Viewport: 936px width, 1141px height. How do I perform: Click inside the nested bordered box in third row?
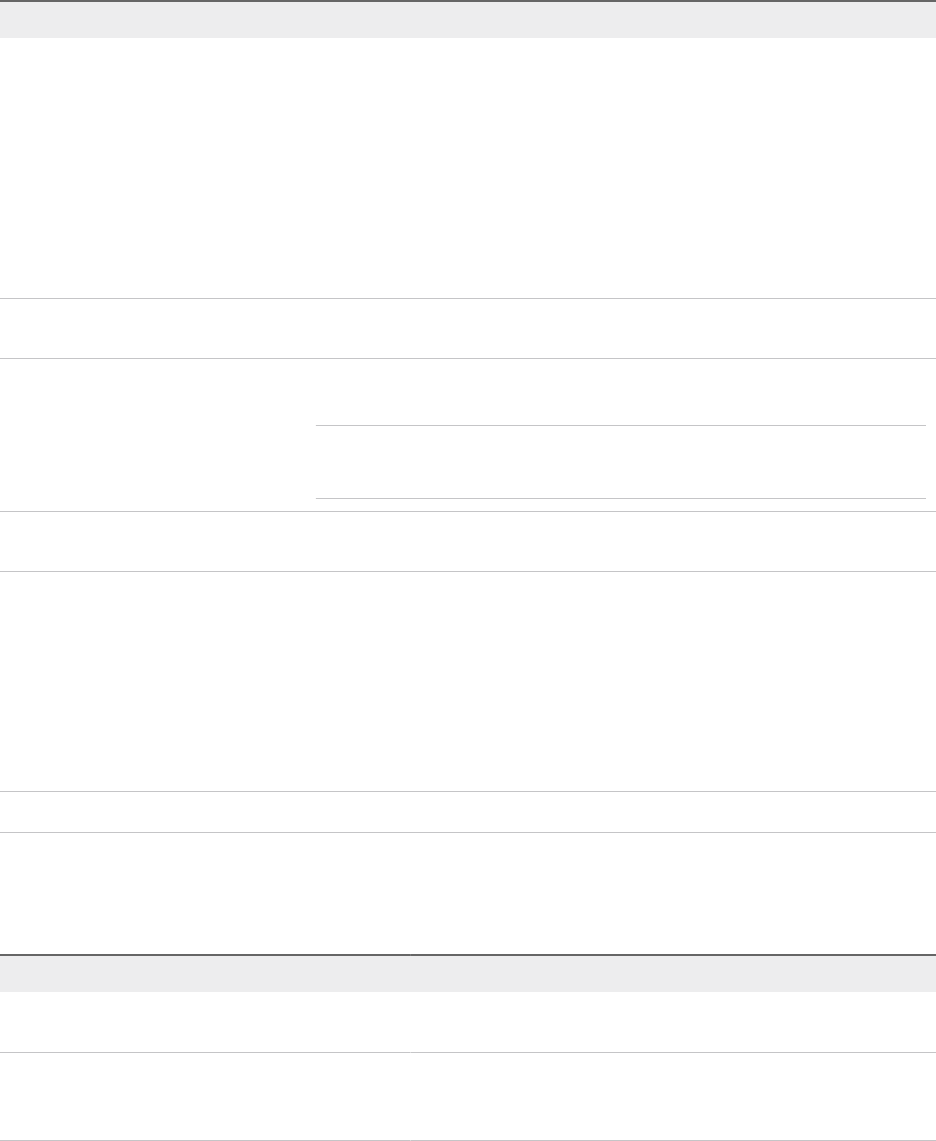pyautogui.click(x=620, y=462)
